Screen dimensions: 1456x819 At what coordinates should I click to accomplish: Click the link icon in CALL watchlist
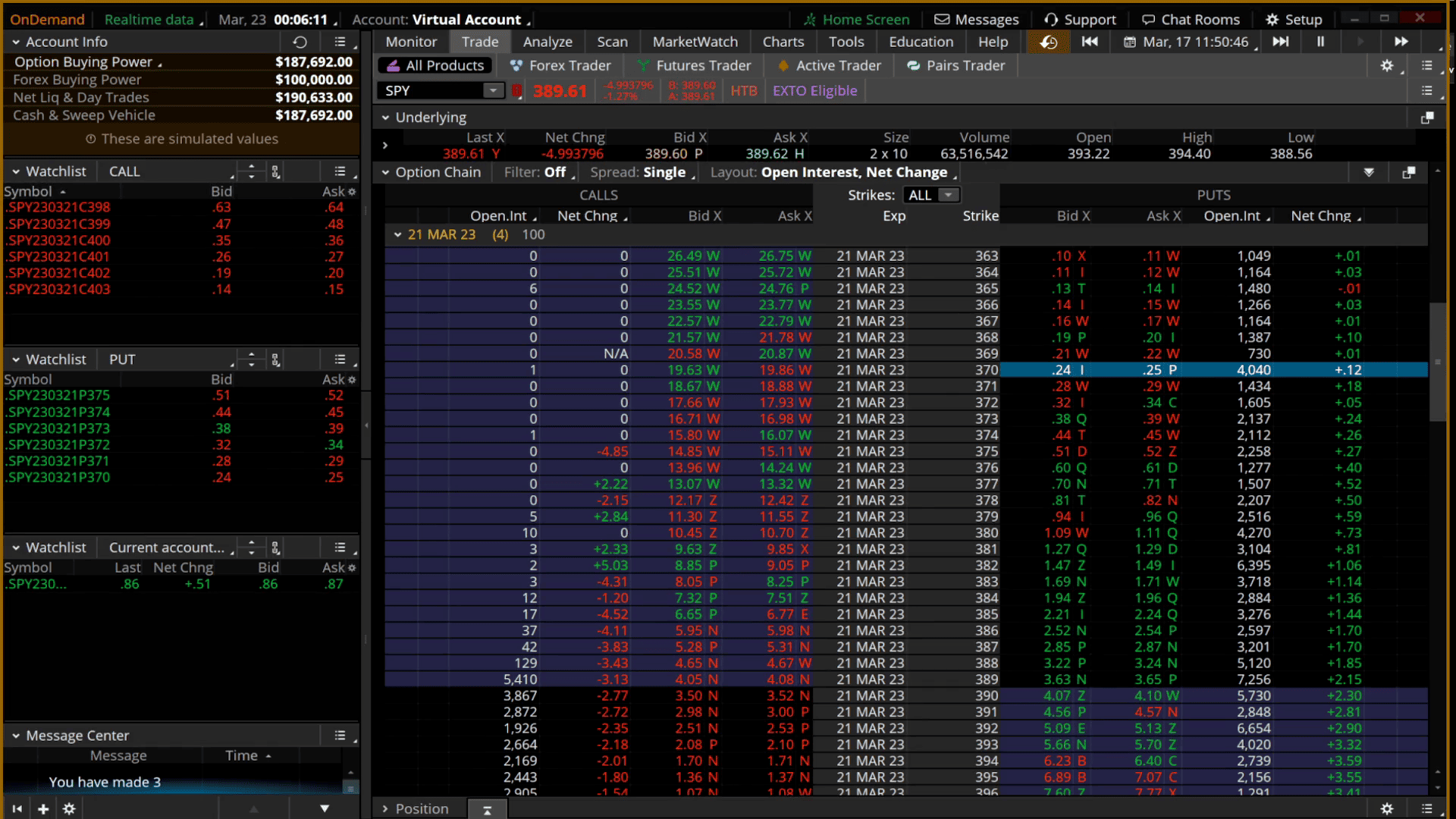click(276, 171)
